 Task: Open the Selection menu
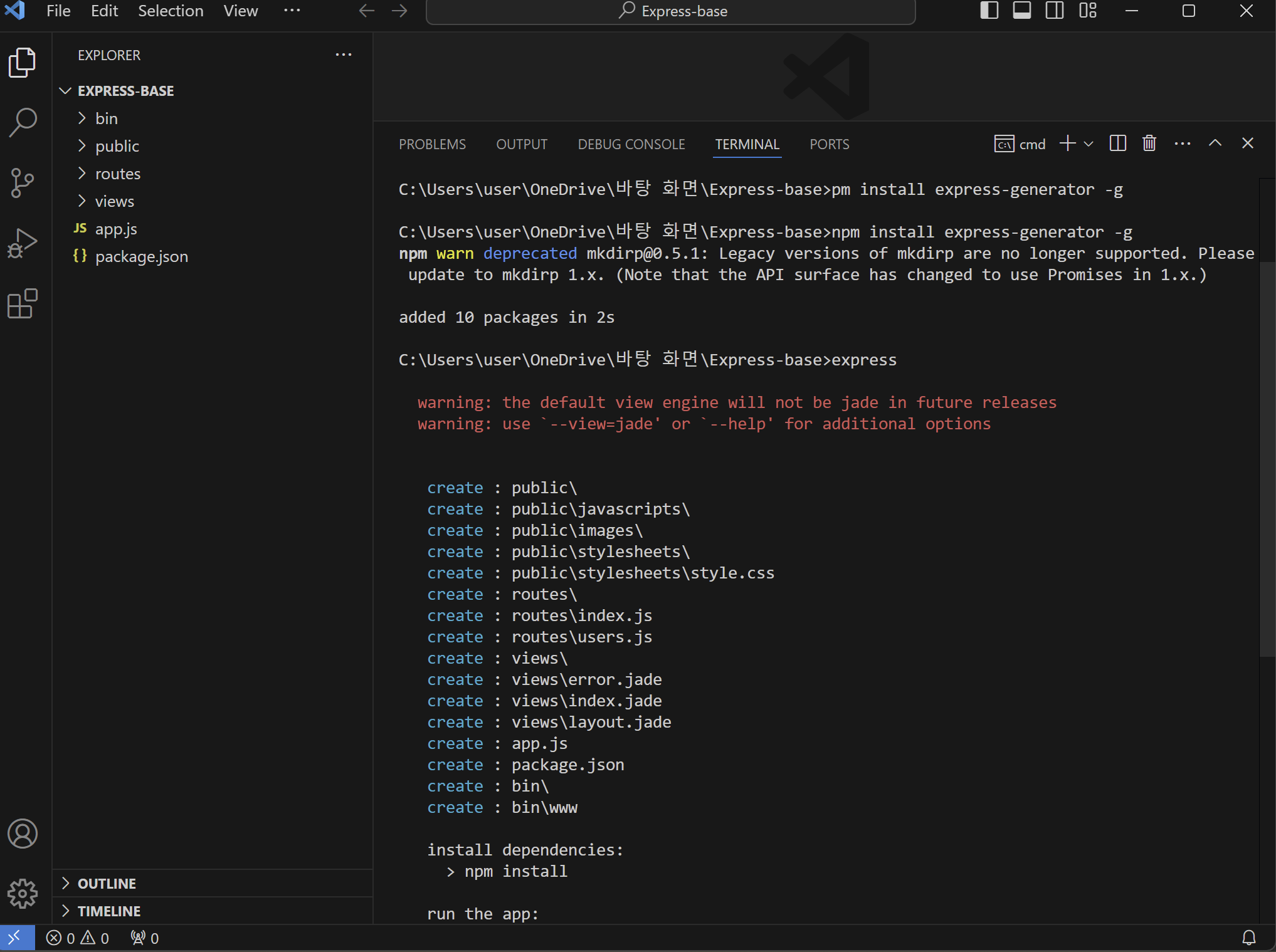pos(171,11)
